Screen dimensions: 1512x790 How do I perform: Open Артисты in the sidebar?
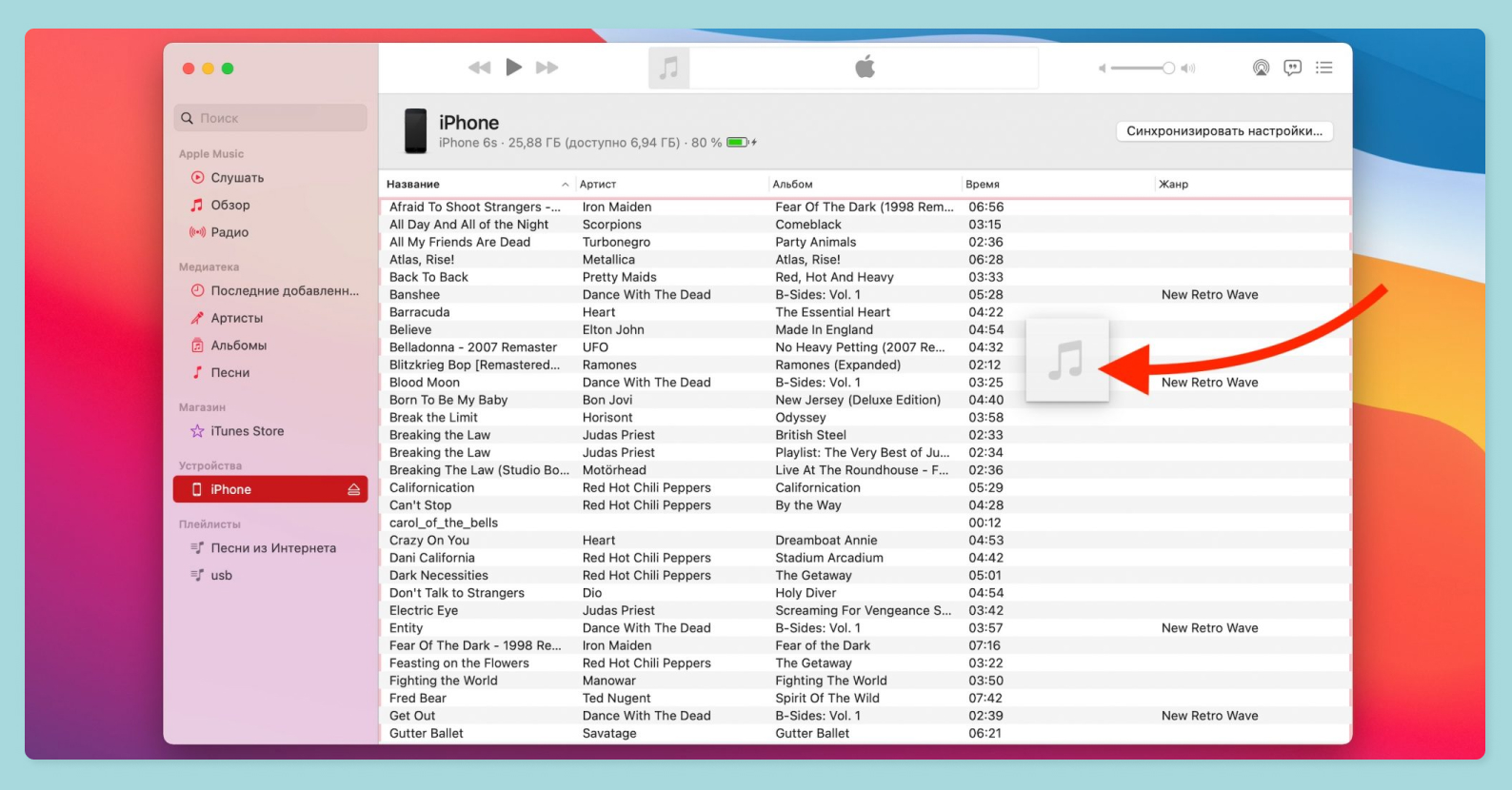coord(236,318)
